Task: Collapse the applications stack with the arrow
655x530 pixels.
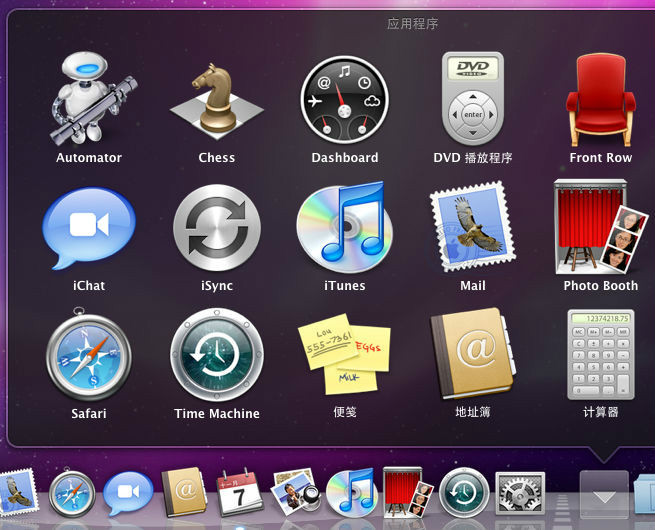Action: pos(604,494)
